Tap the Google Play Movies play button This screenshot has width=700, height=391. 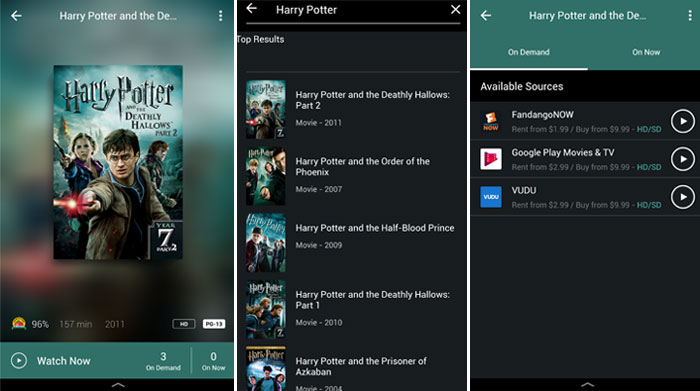[683, 159]
